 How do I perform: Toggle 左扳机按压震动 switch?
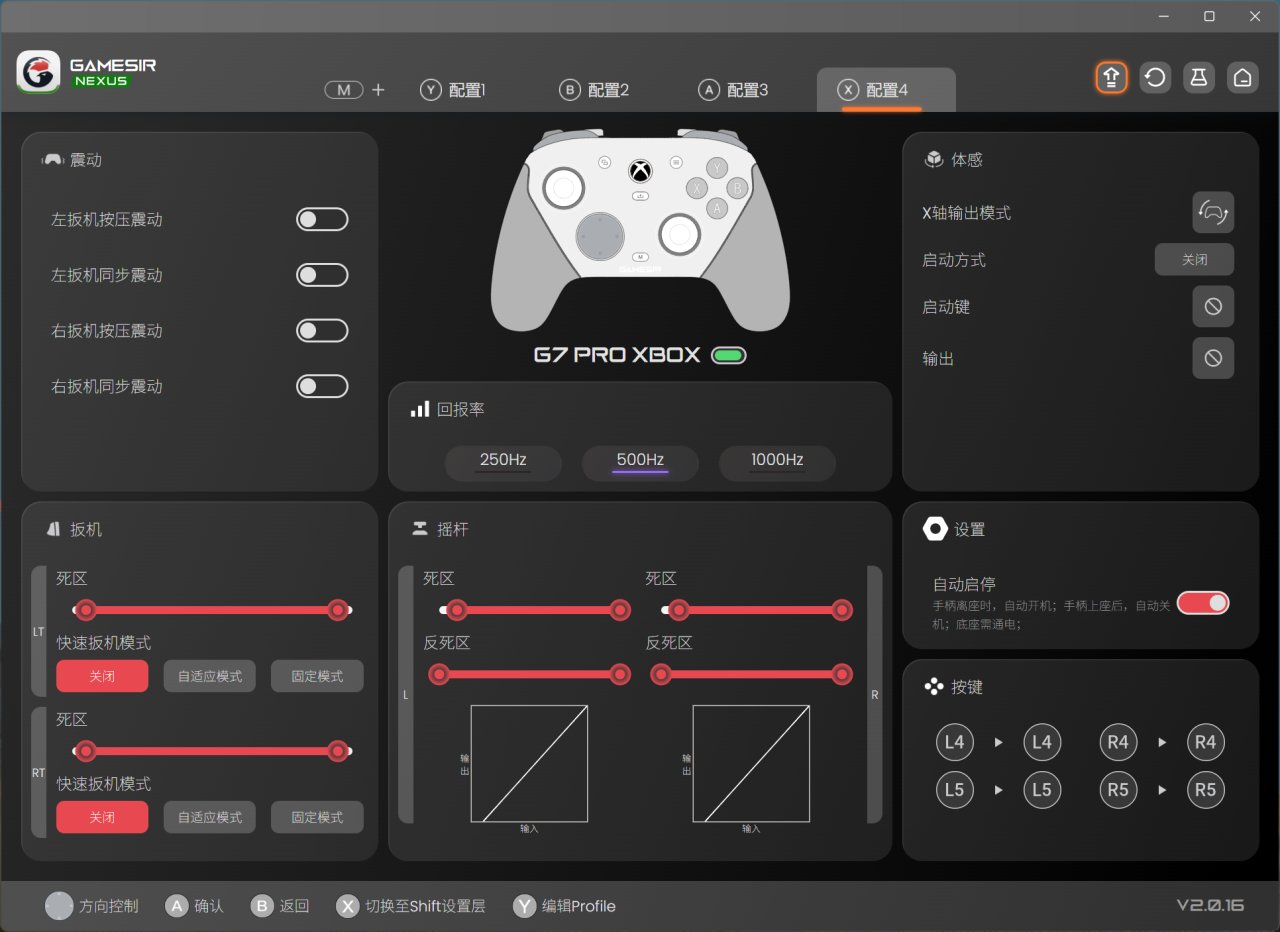(322, 219)
